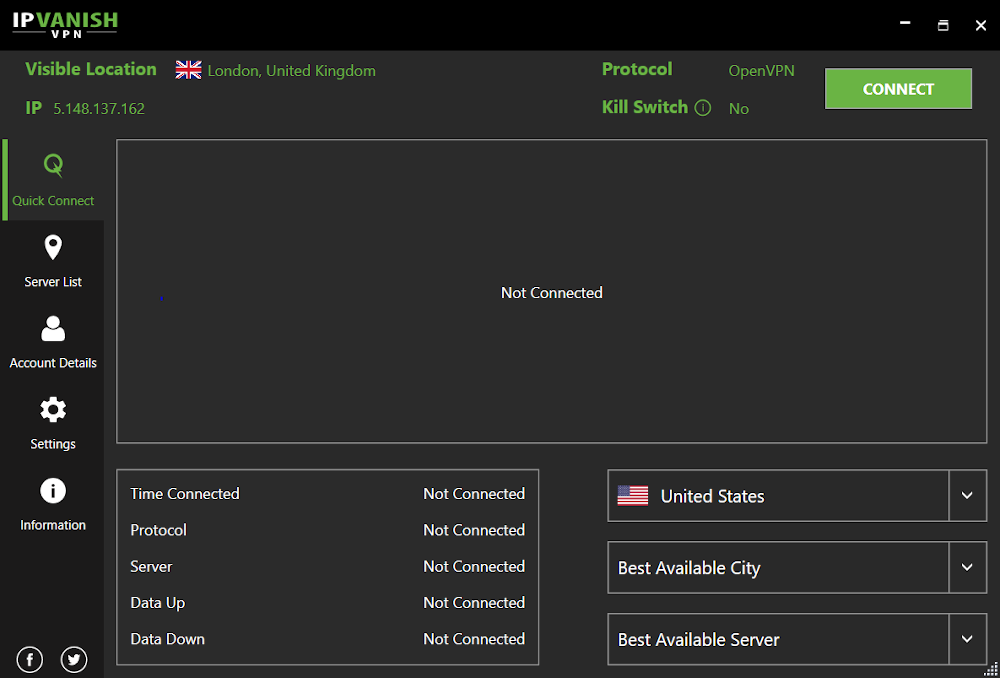The image size is (1000, 678).
Task: Click the OpenVPN protocol label
Action: (x=761, y=70)
